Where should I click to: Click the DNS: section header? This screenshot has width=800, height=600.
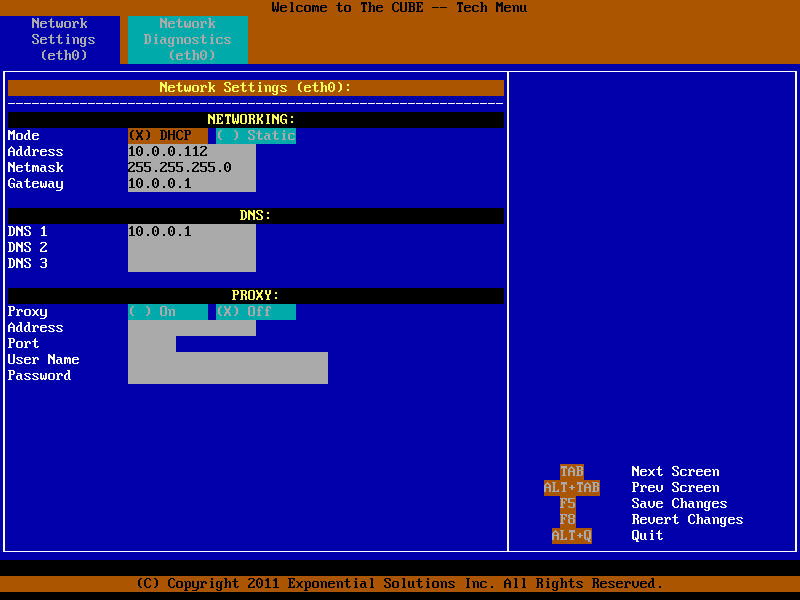(256, 215)
